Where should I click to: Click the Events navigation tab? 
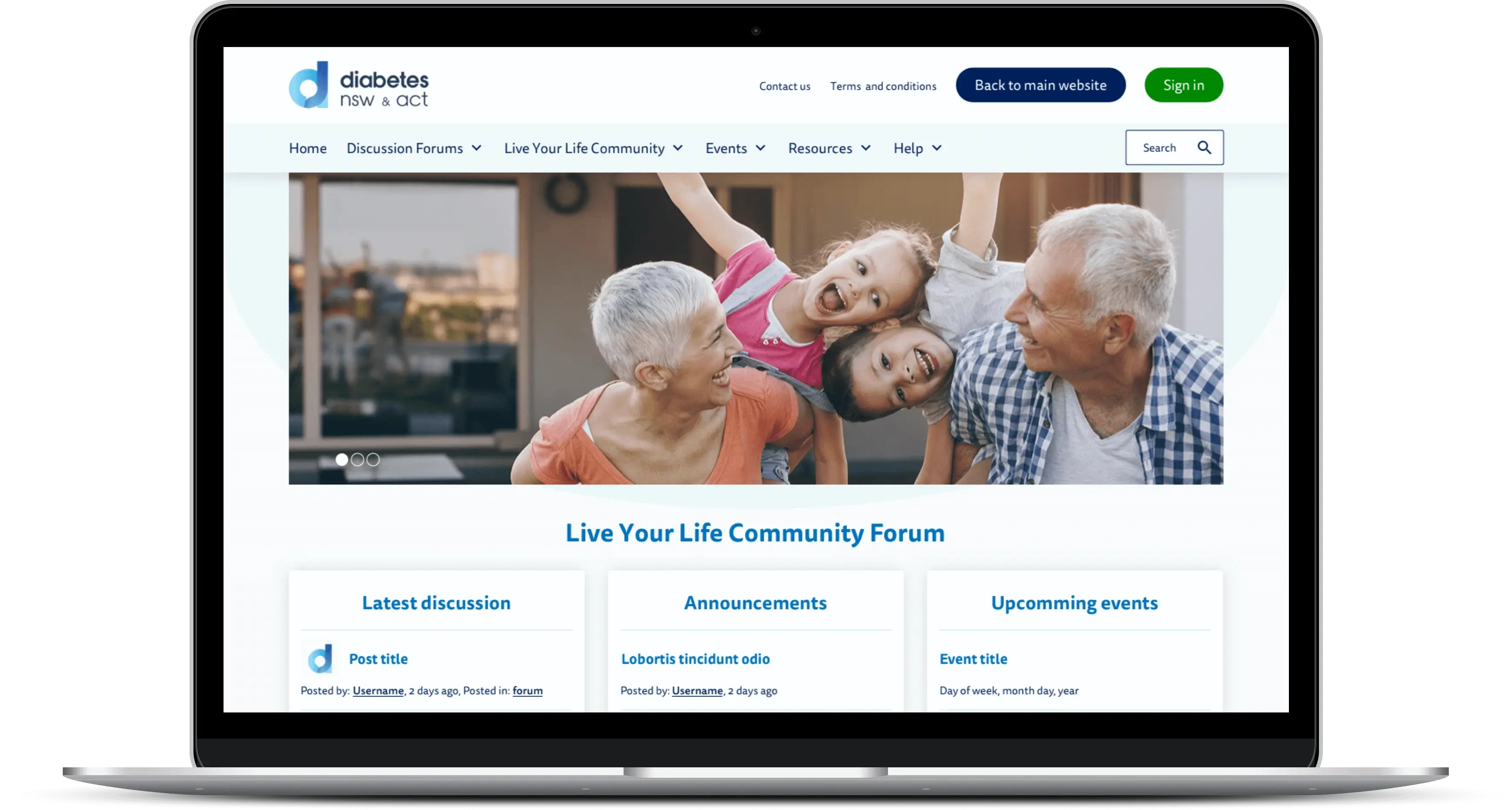[x=726, y=148]
